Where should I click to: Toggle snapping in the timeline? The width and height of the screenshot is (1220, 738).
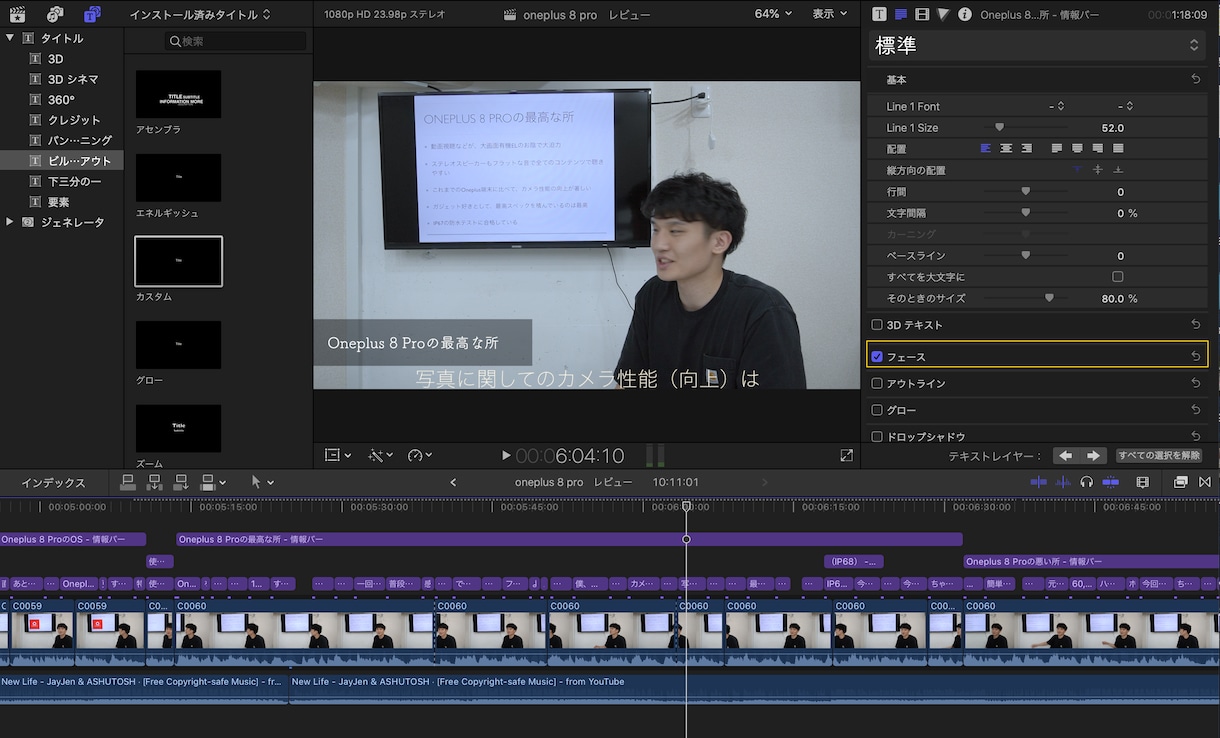pyautogui.click(x=1111, y=482)
